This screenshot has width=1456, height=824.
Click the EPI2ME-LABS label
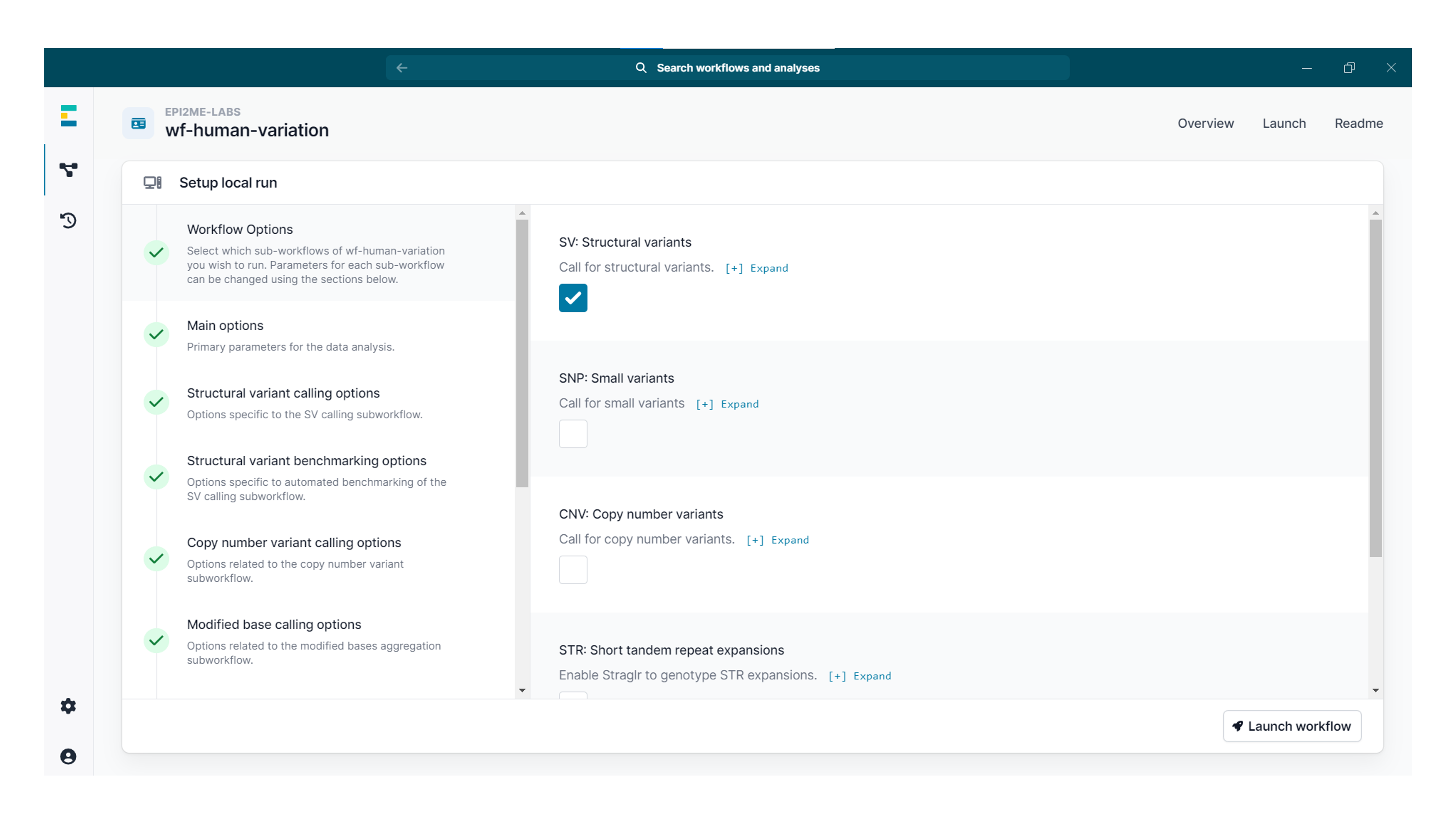(x=202, y=111)
